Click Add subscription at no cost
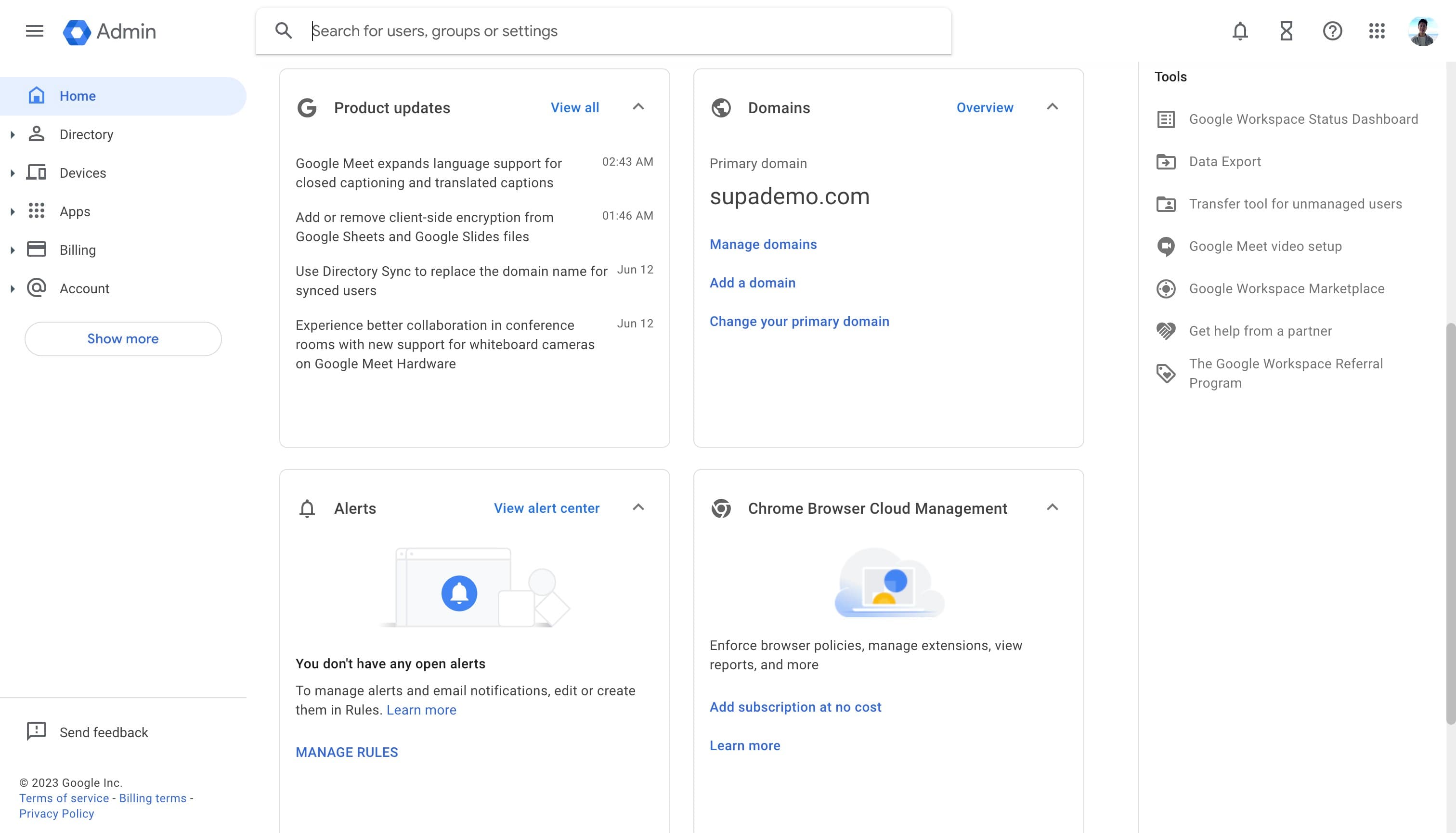 click(795, 707)
